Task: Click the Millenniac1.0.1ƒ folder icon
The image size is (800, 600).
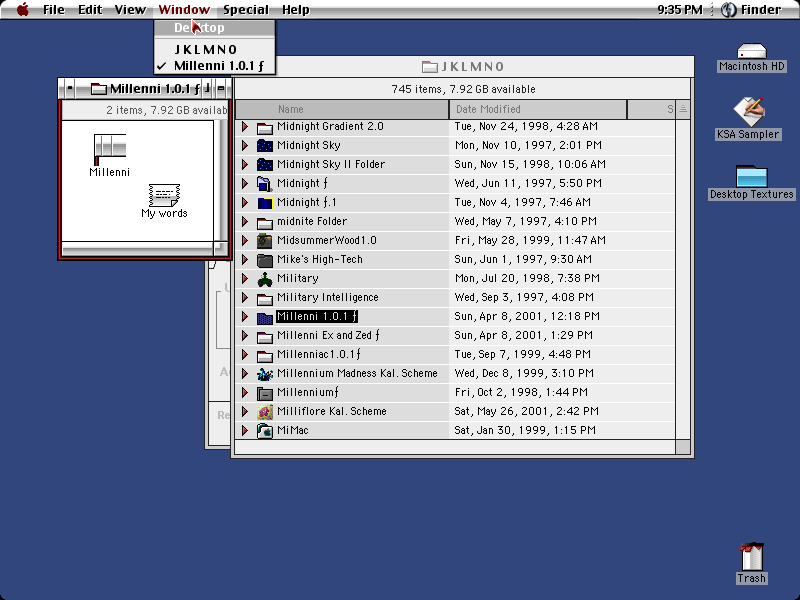Action: 264,355
